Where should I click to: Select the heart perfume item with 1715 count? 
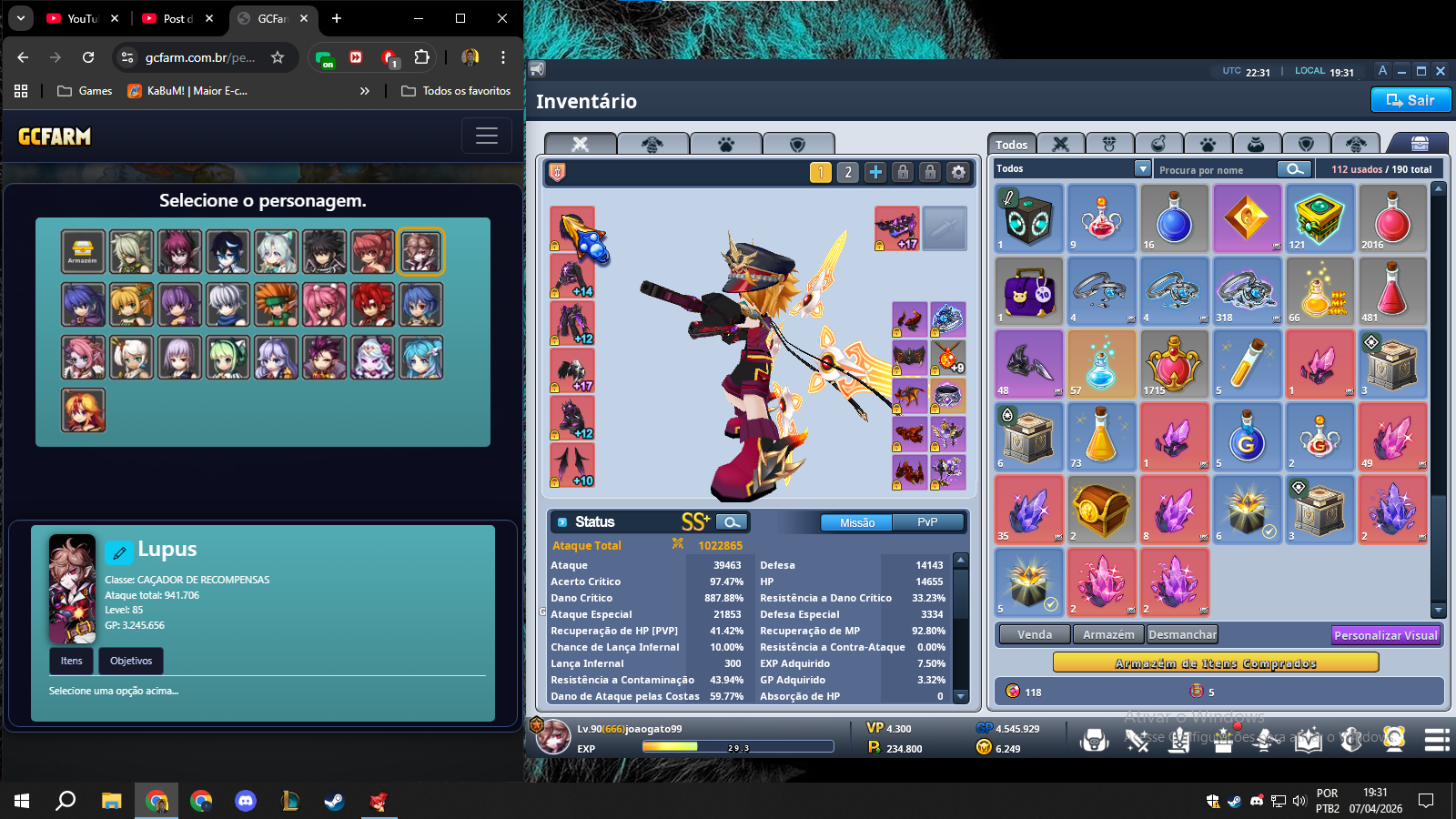(x=1174, y=364)
